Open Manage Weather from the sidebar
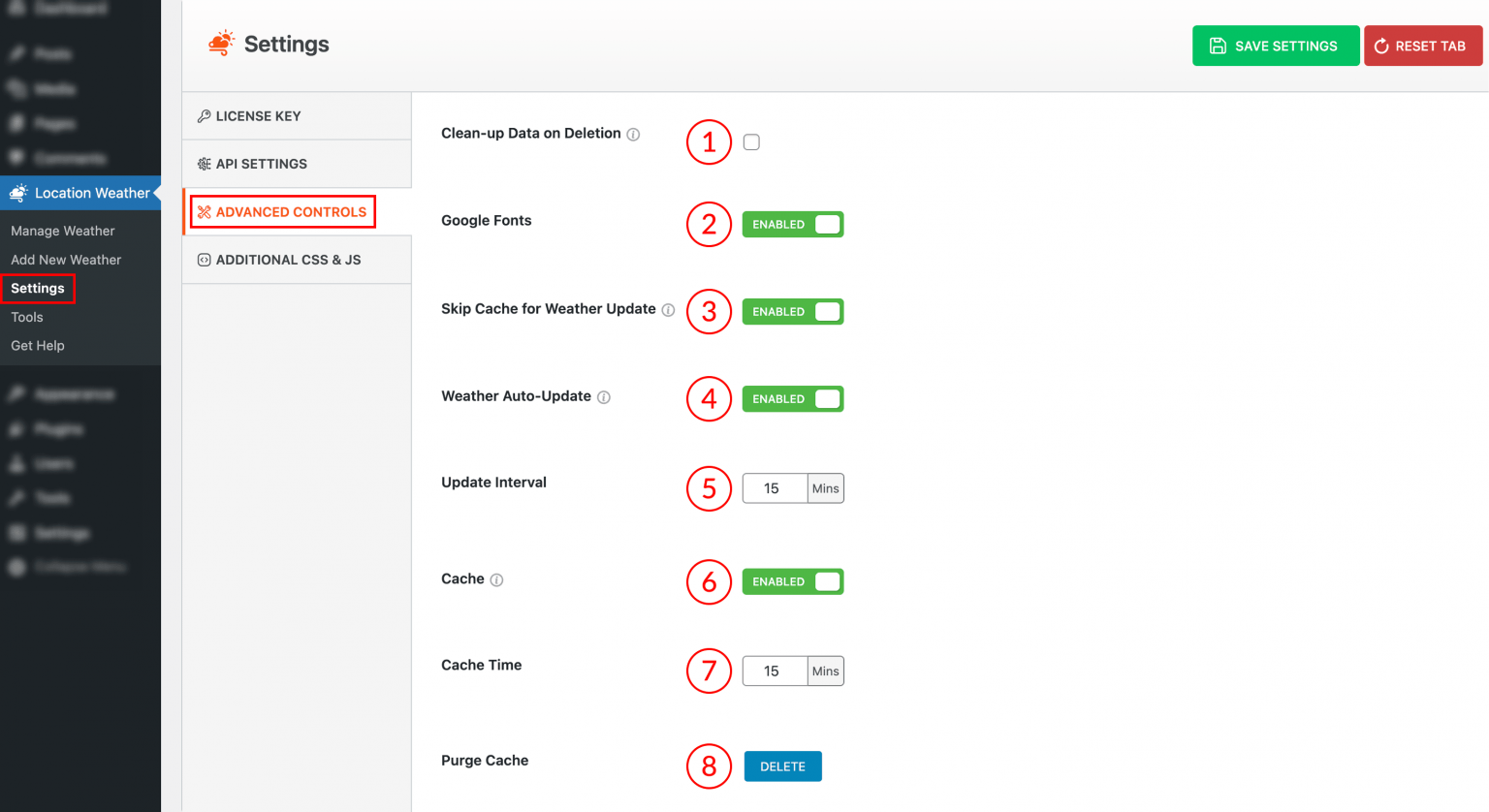The image size is (1489, 812). pyautogui.click(x=62, y=231)
